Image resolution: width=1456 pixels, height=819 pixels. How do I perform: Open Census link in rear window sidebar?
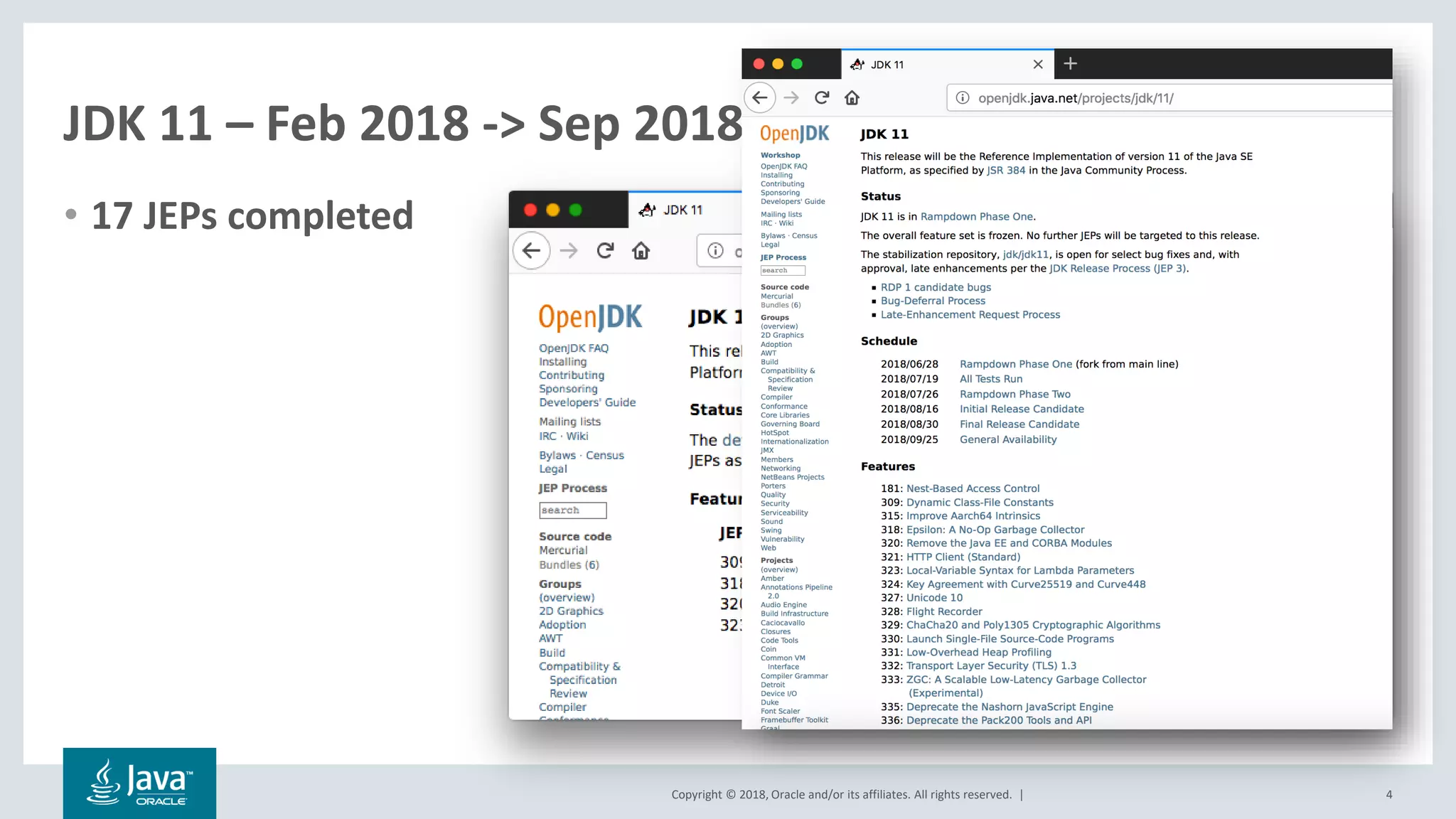604,455
